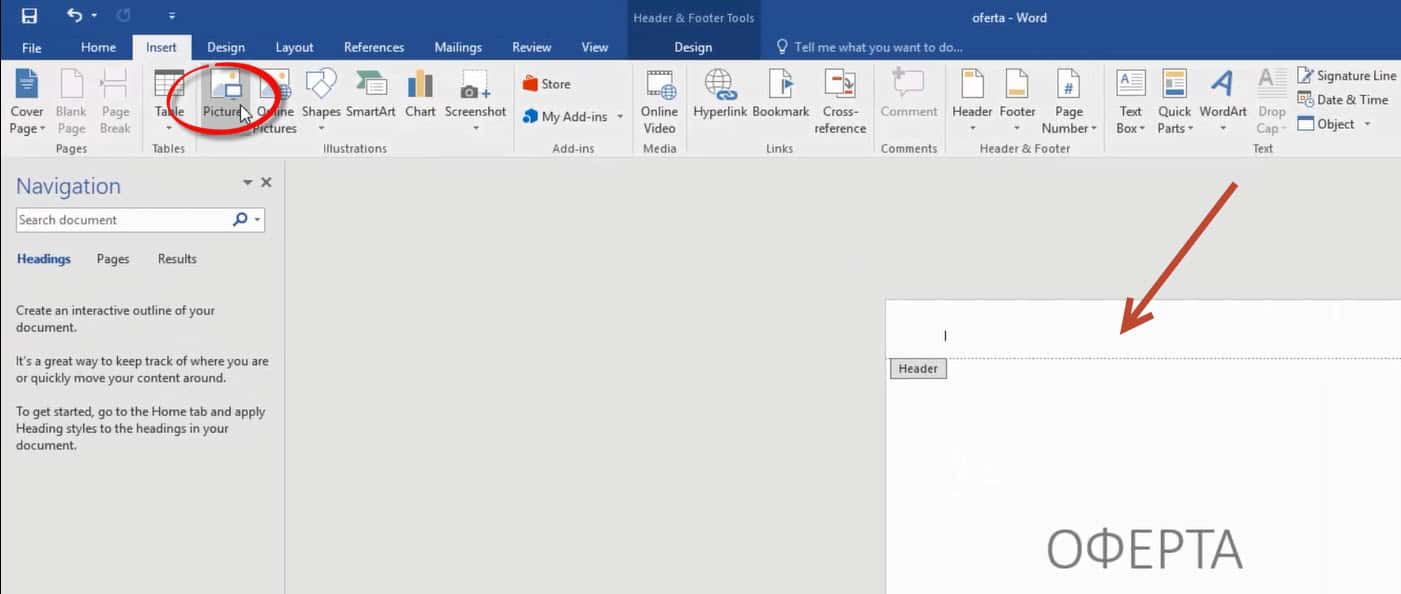This screenshot has width=1401, height=594.
Task: Open search options dropdown arrow in Navigation
Action: (258, 220)
